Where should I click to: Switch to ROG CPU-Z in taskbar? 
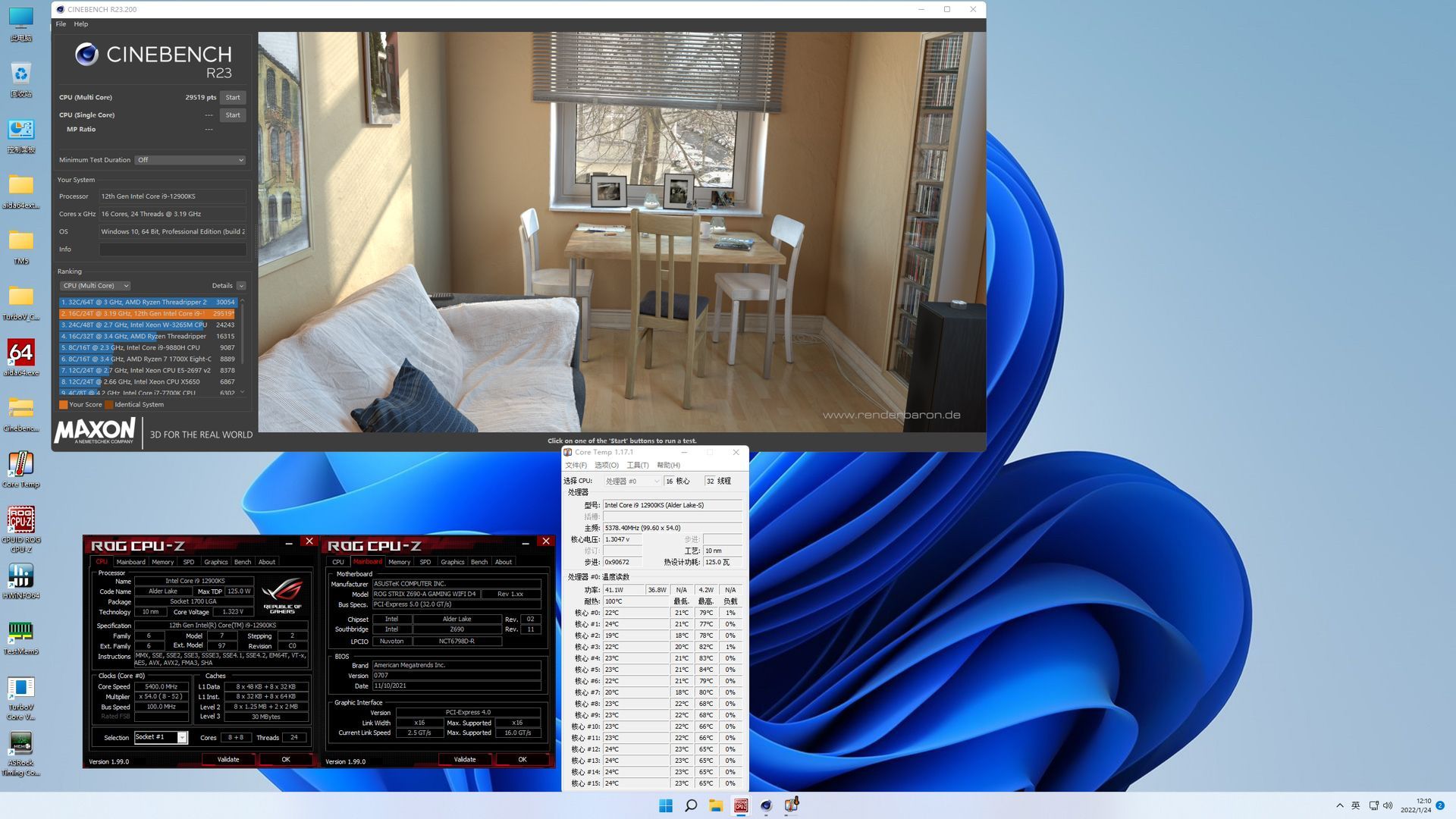(741, 805)
